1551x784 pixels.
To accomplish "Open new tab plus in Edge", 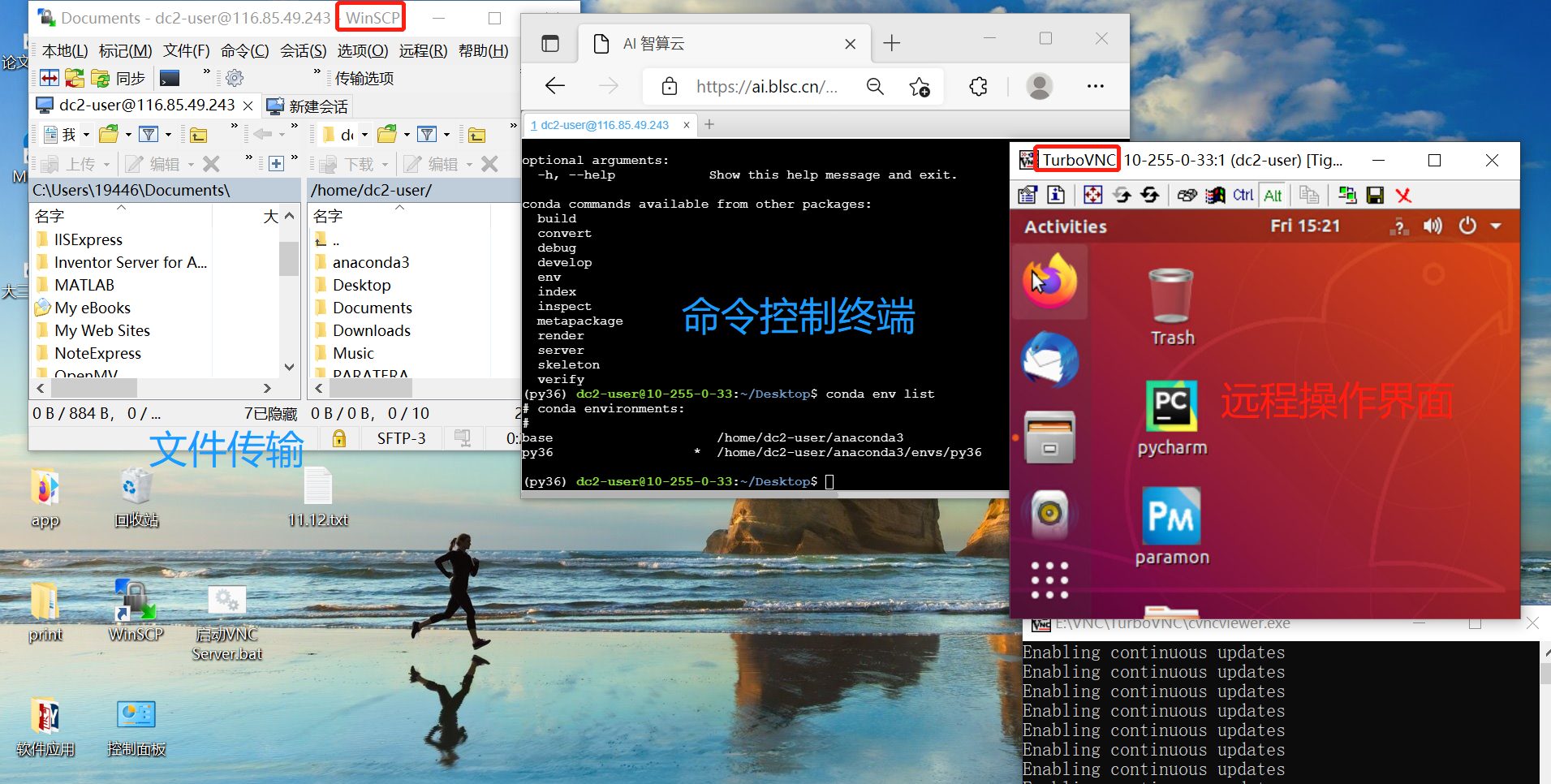I will tap(891, 43).
